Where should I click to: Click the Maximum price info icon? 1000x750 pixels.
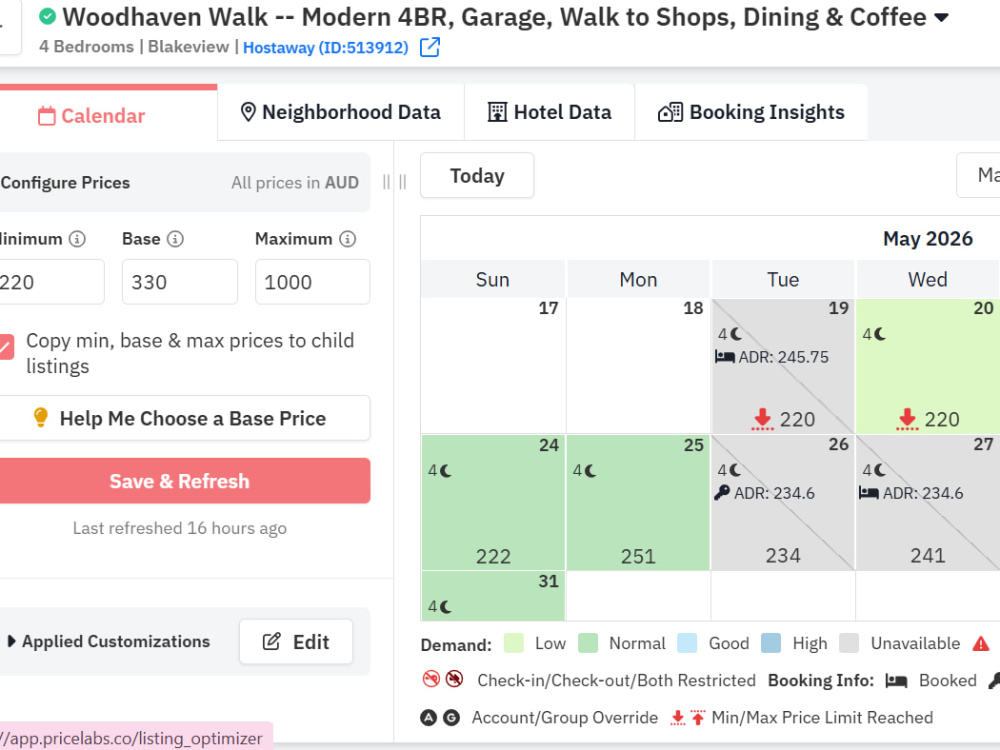pyautogui.click(x=348, y=239)
